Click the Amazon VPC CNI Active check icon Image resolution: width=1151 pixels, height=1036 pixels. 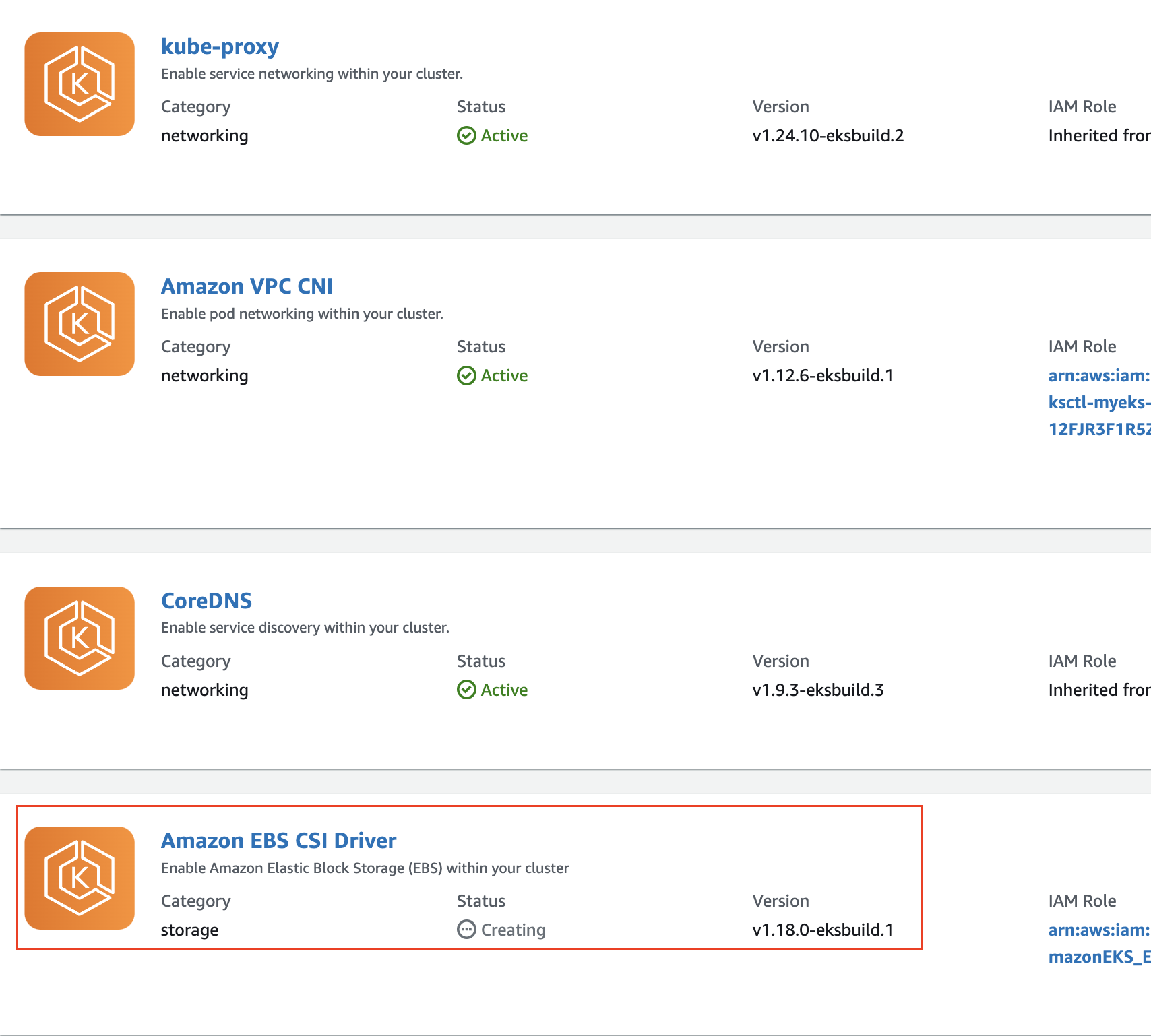(x=466, y=376)
